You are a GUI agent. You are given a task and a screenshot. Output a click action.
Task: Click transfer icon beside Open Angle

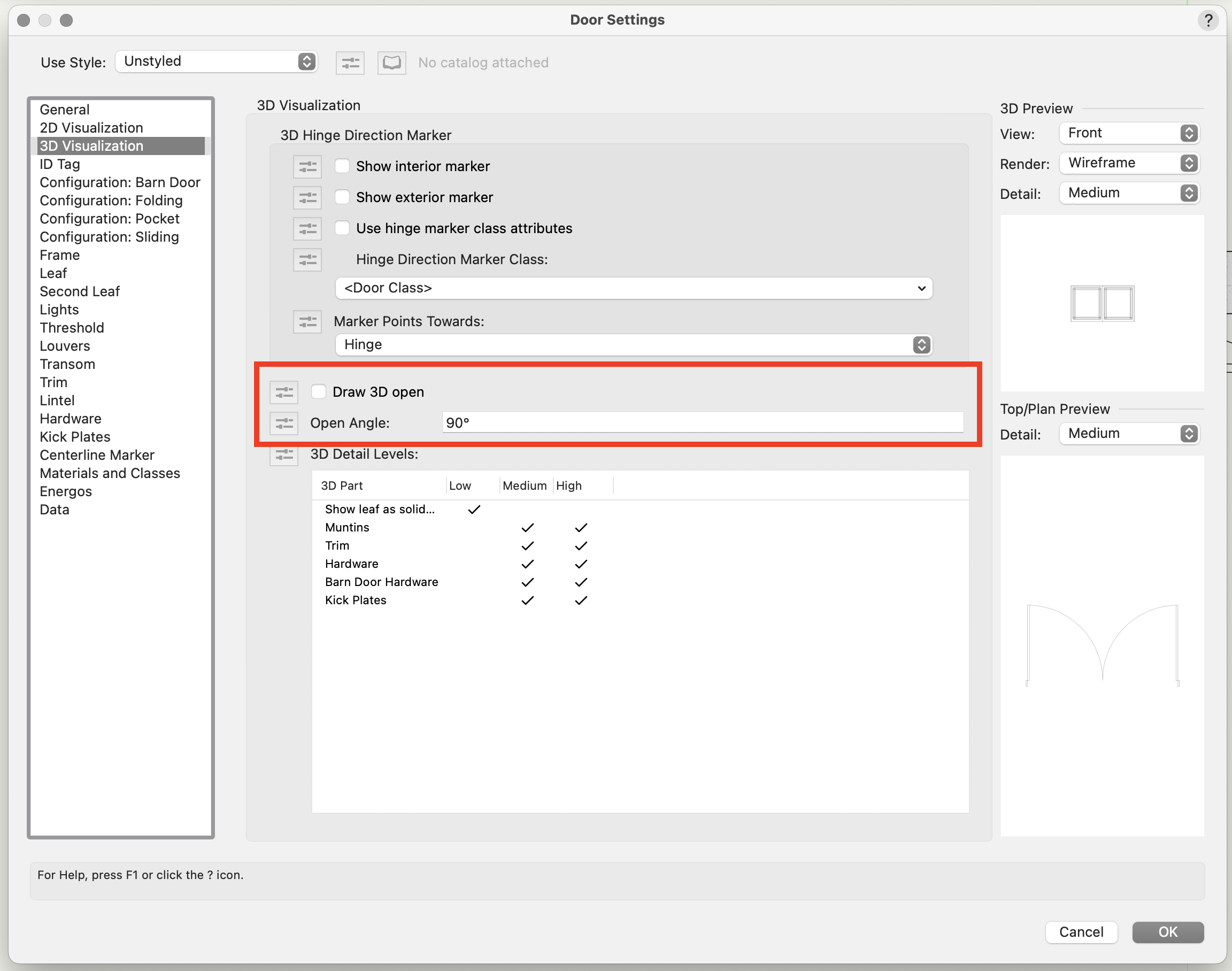[x=284, y=423]
